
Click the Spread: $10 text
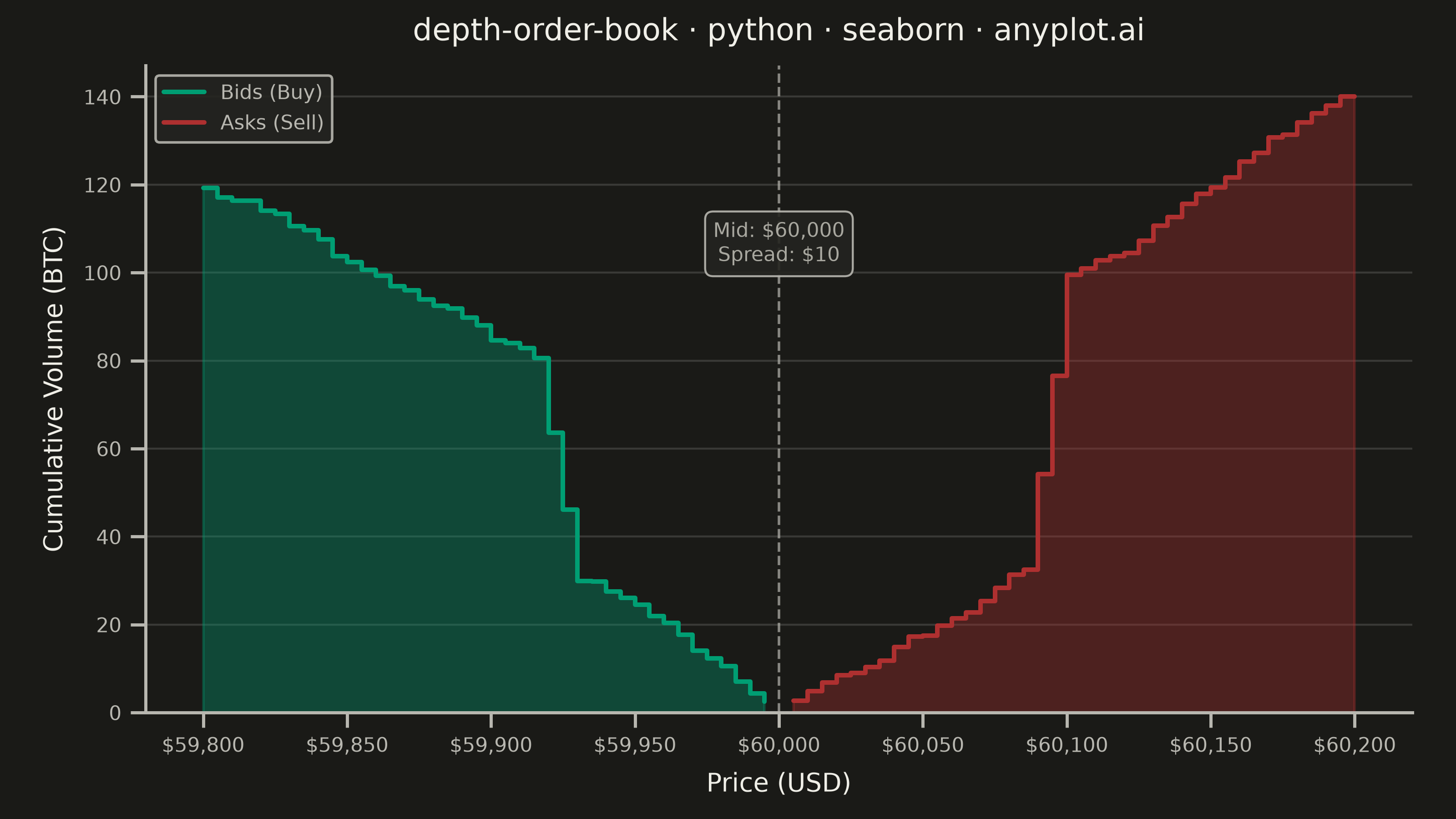[779, 254]
